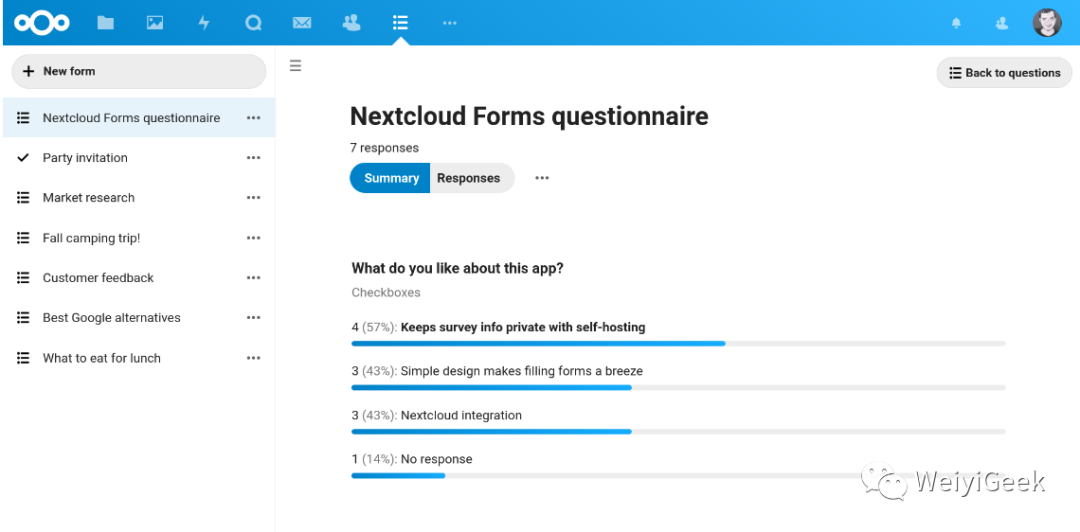The image size is (1080, 532).
Task: Open the Activity lightning icon
Action: pyautogui.click(x=204, y=22)
